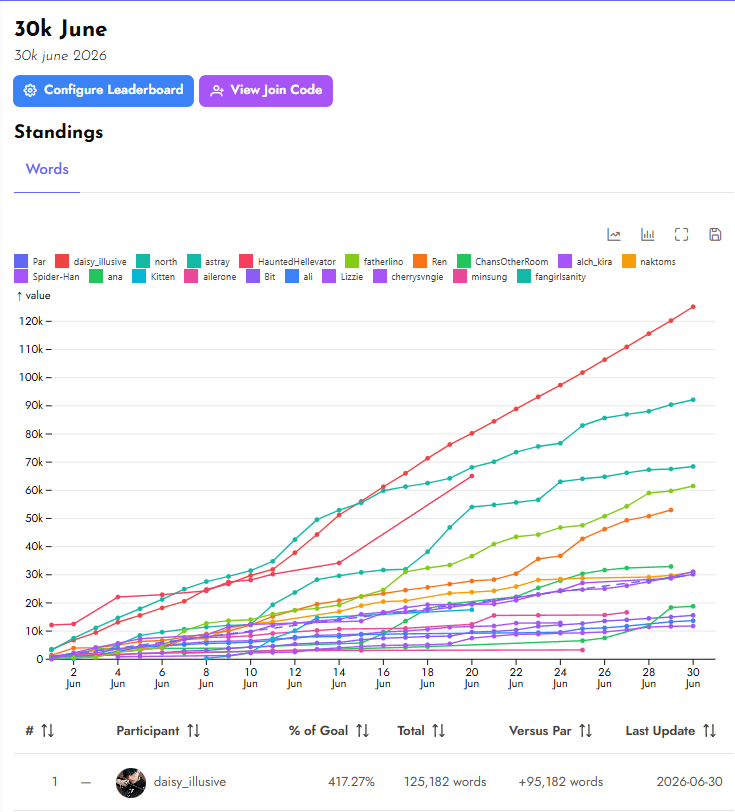Sort by Total column arrows
Viewport: 735px width, 812px height.
pyautogui.click(x=439, y=731)
